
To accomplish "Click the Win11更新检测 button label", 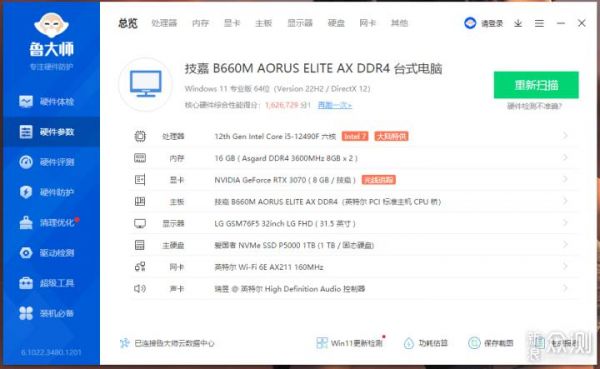I will pyautogui.click(x=356, y=343).
